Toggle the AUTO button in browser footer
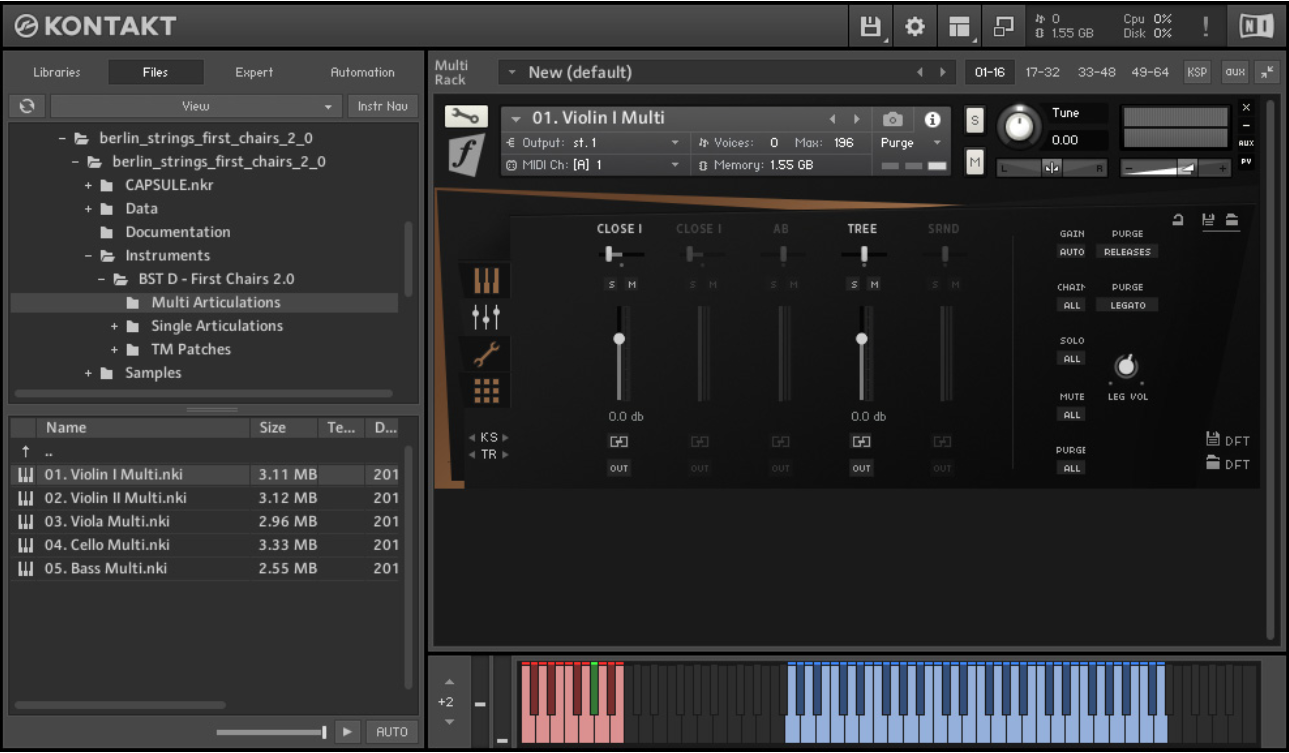 392,732
